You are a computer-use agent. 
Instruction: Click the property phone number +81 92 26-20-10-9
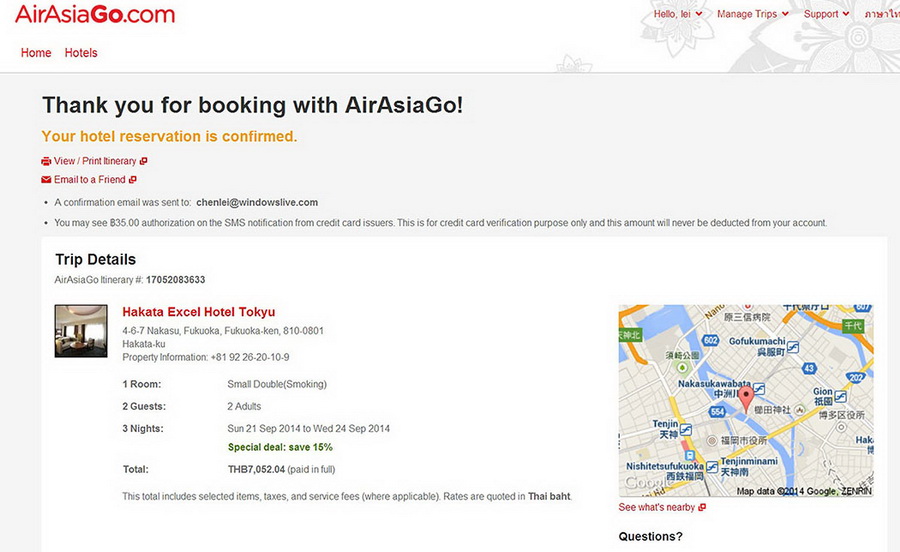[250, 357]
